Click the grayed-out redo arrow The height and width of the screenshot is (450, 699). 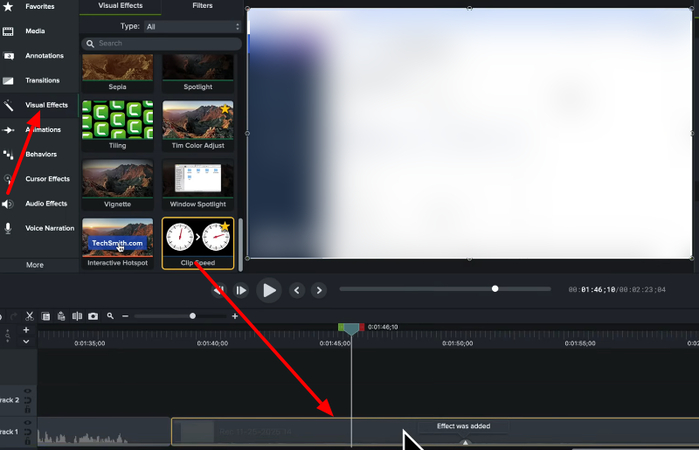pyautogui.click(x=14, y=316)
